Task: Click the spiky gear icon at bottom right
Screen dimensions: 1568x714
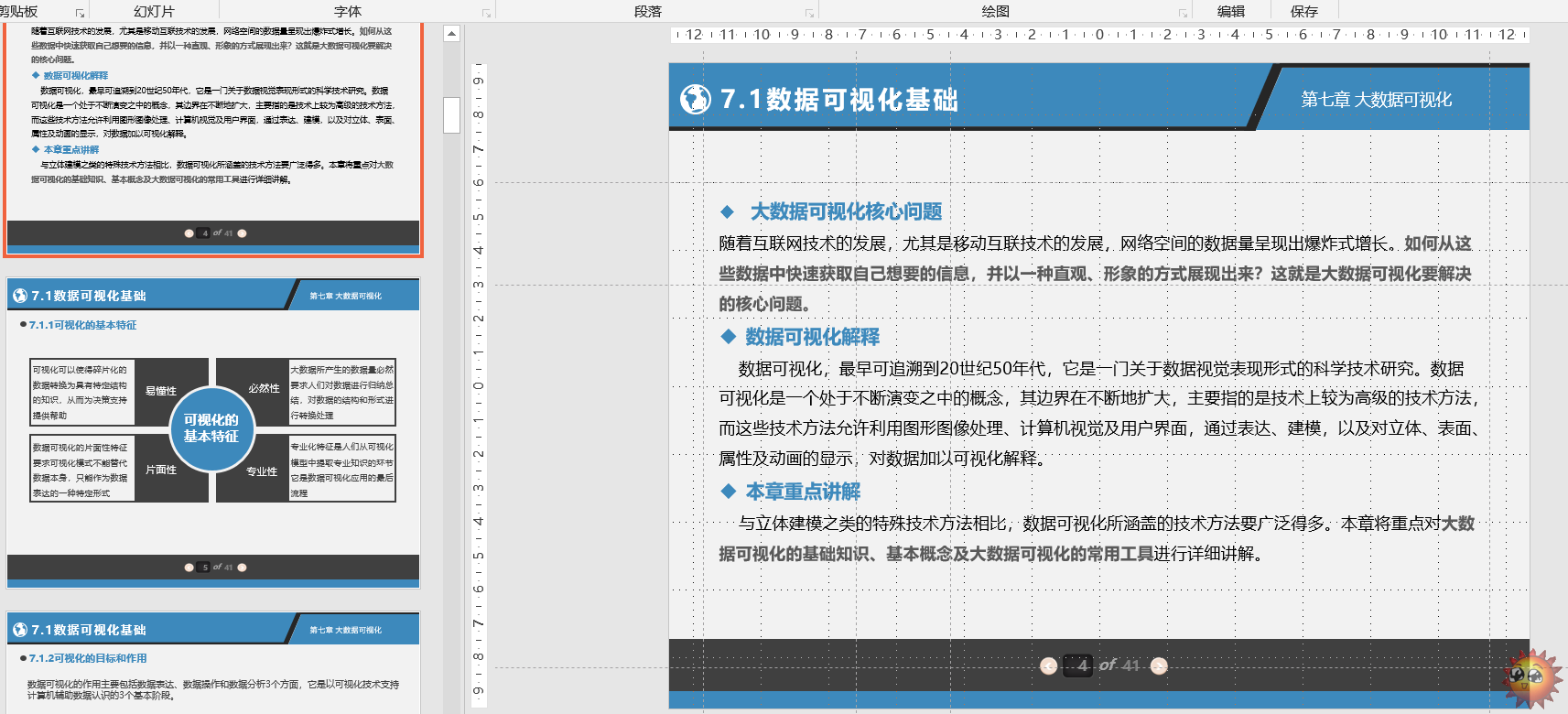Action: point(1530,678)
